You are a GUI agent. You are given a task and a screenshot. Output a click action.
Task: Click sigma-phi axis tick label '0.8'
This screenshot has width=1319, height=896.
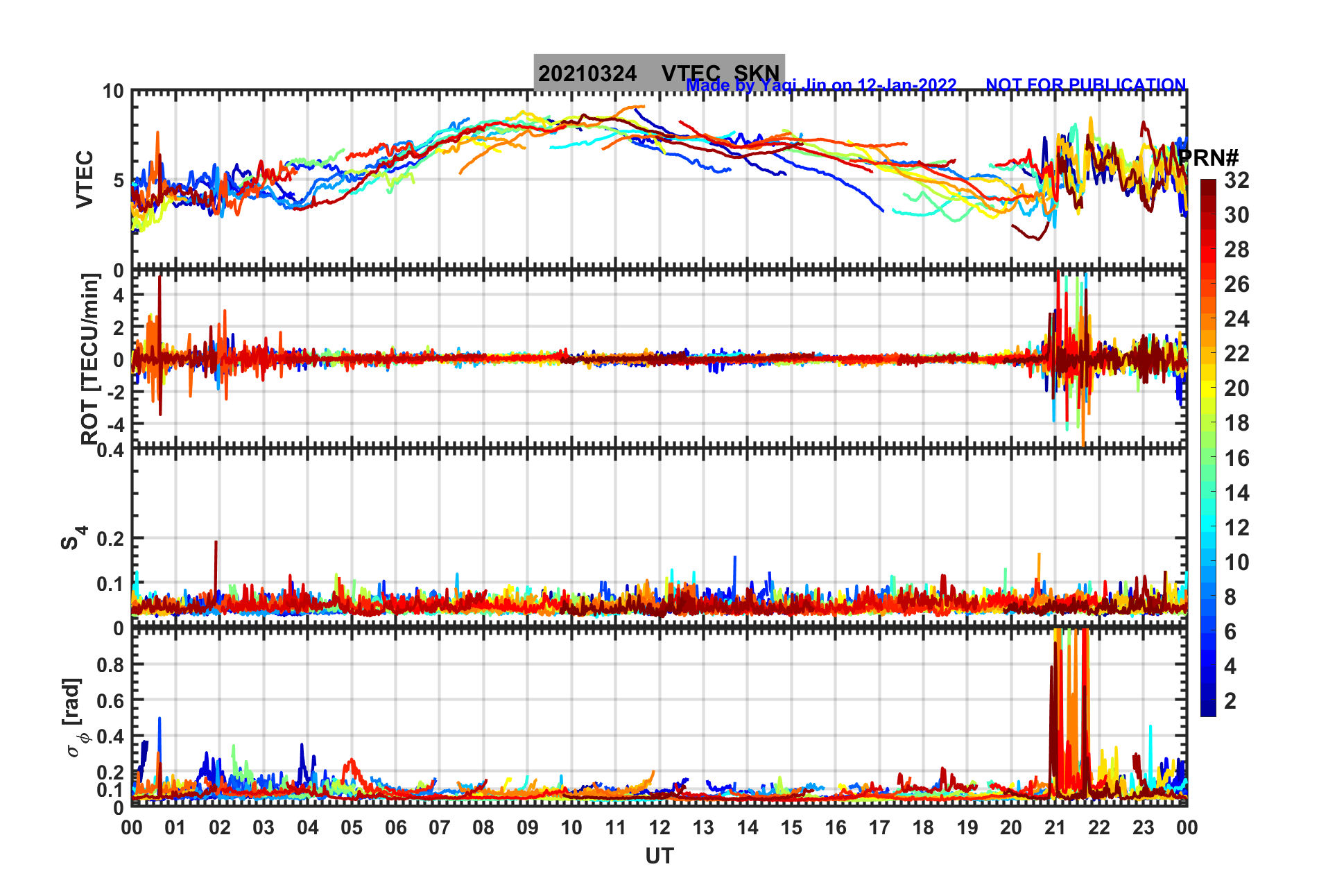[110, 664]
